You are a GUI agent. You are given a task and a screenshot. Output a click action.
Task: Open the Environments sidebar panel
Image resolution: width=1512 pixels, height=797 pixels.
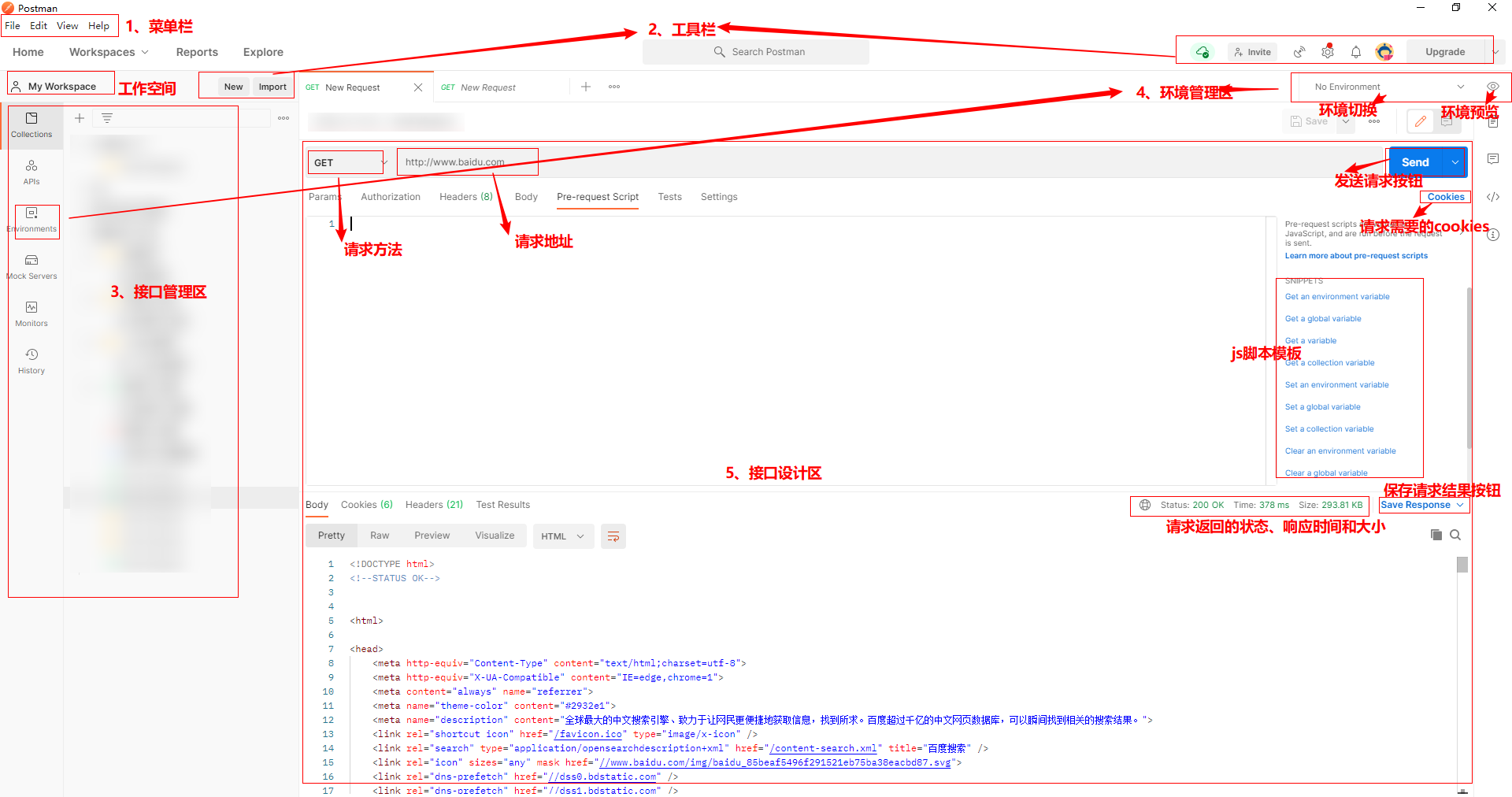pyautogui.click(x=31, y=220)
